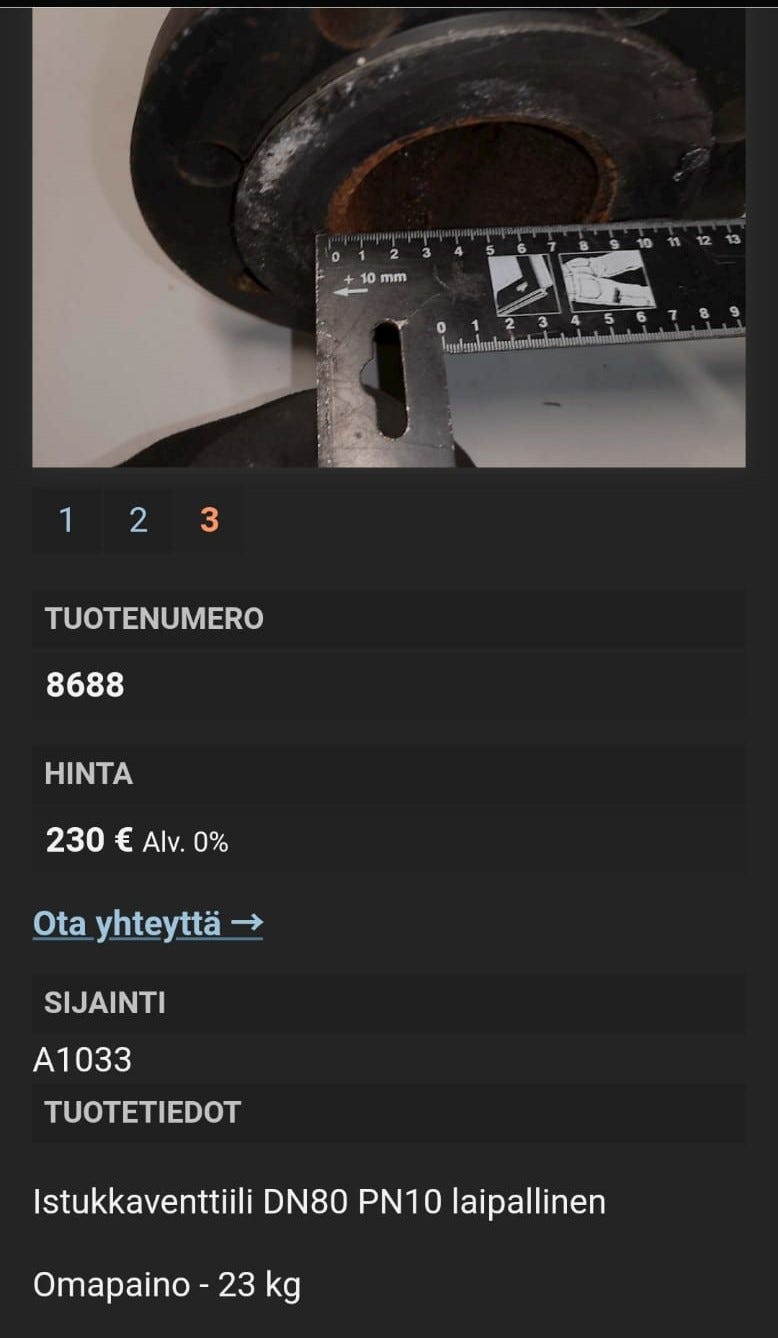The height and width of the screenshot is (1338, 778).
Task: Select the highlighted image page 3
Action: (x=209, y=520)
